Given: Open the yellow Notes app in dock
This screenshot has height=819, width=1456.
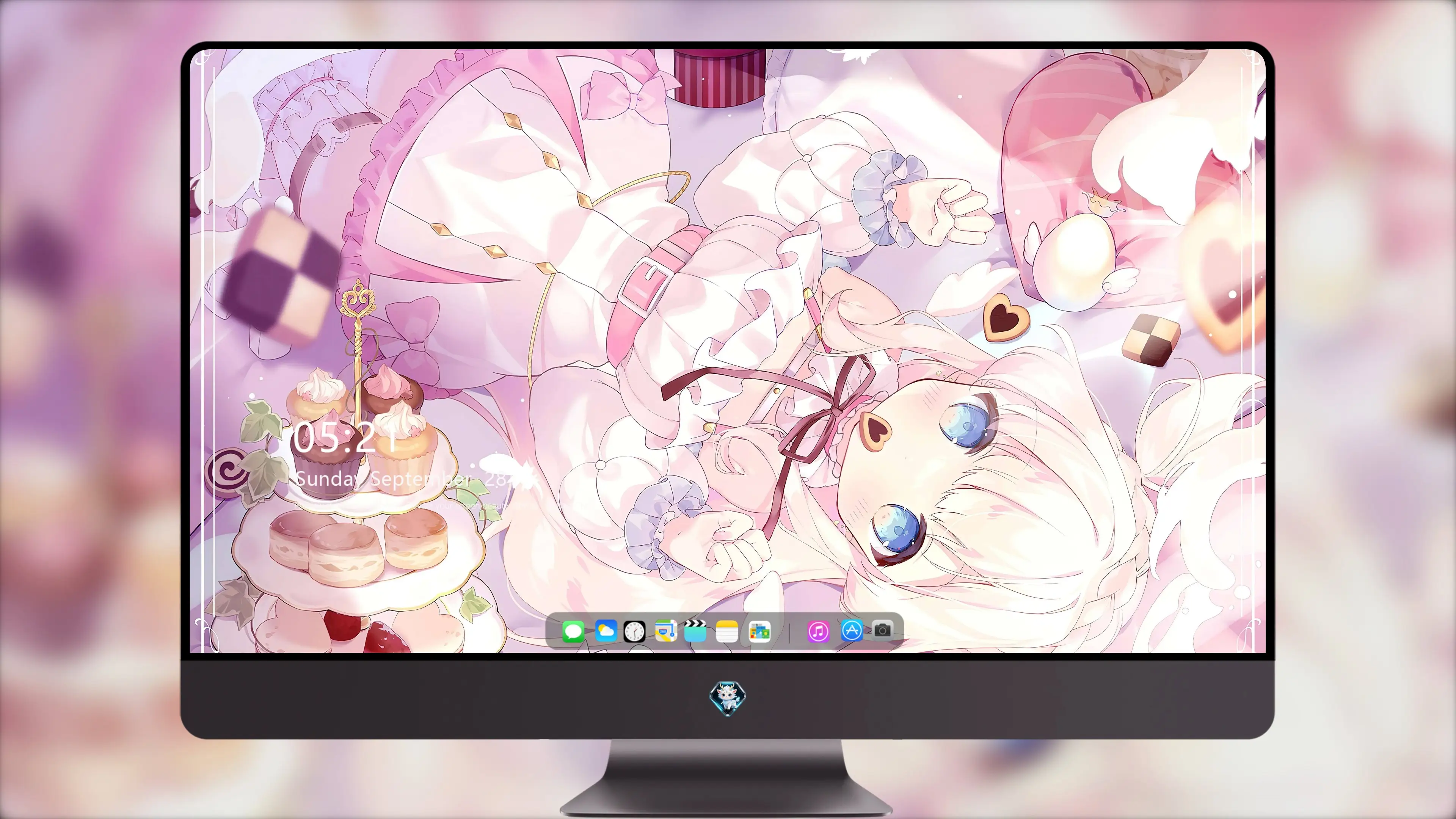Looking at the screenshot, I should coord(727,631).
